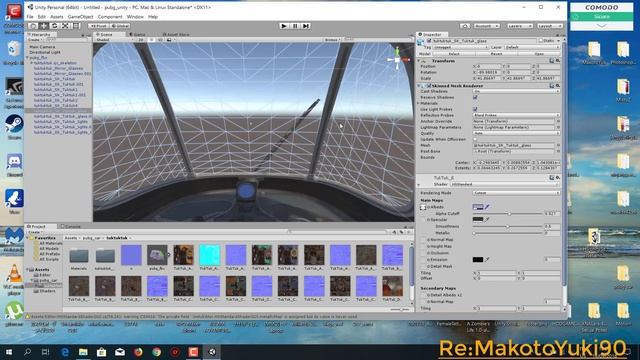The height and width of the screenshot is (360, 640).
Task: Toggle Pivot/Center handle mode button
Action: coord(98,26)
